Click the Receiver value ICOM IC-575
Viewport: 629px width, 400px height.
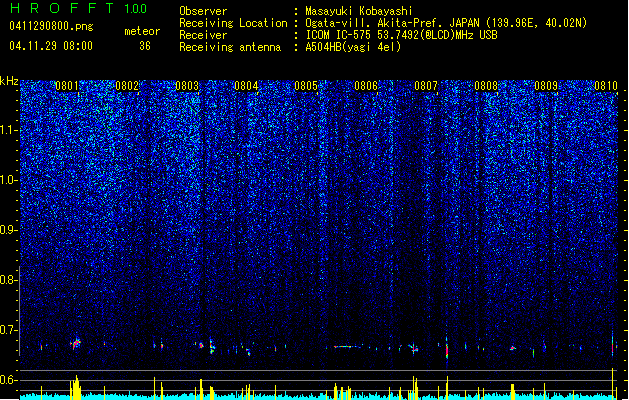click(x=339, y=35)
